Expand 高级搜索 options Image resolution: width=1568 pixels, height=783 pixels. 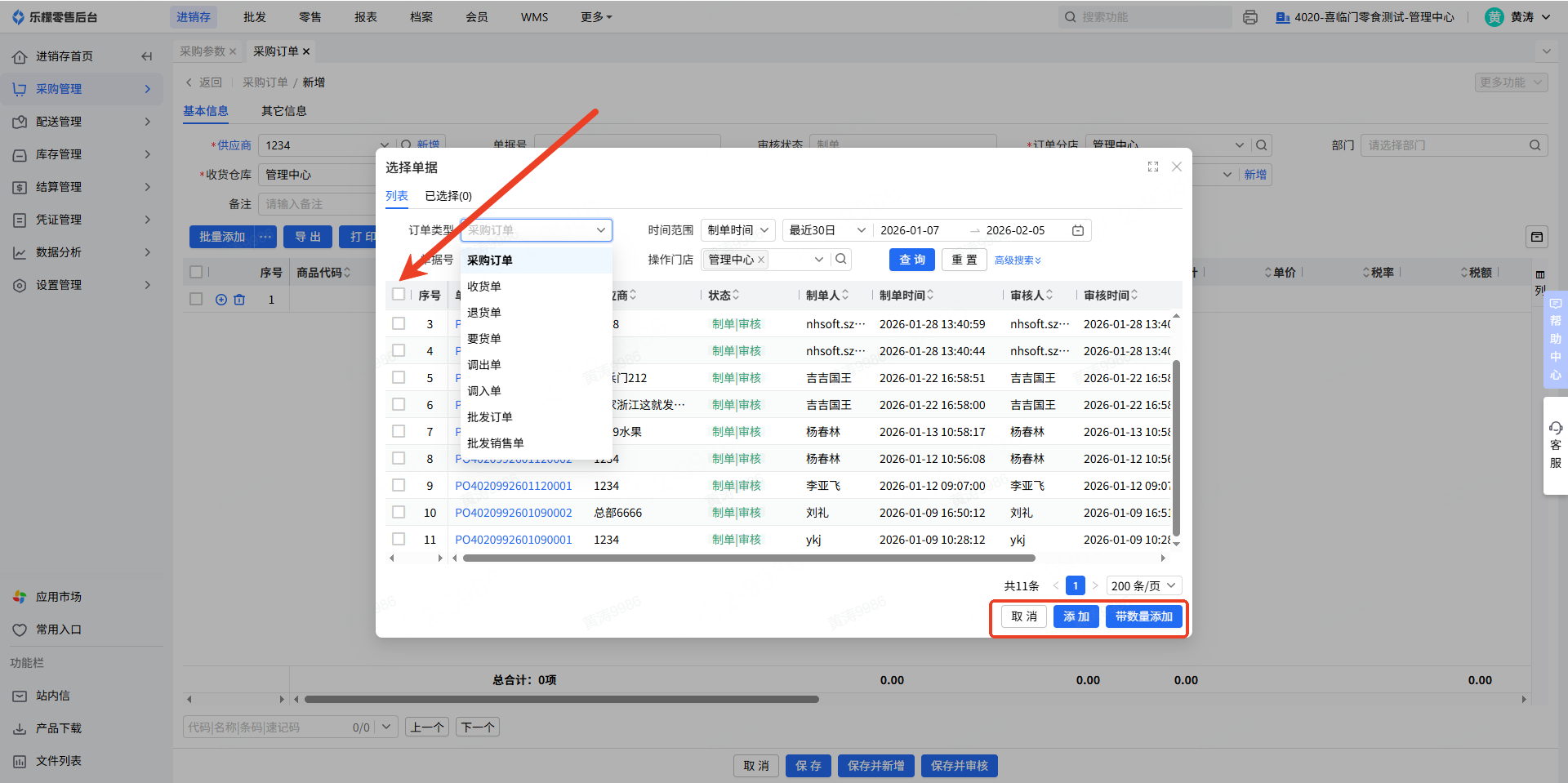pyautogui.click(x=1018, y=260)
